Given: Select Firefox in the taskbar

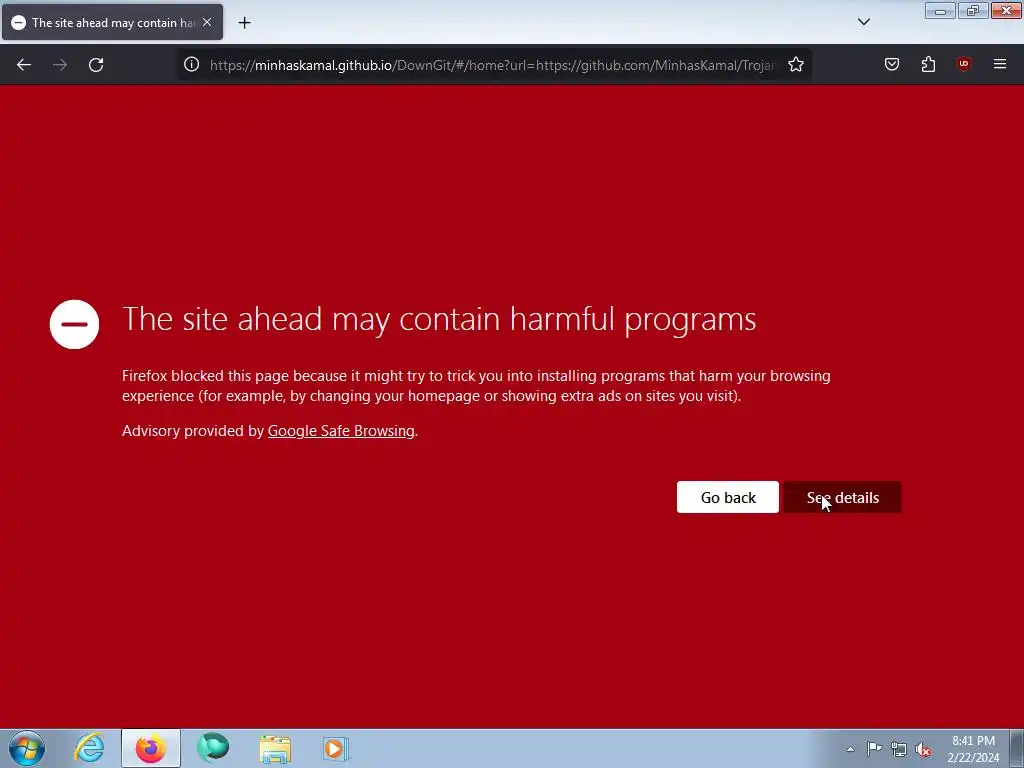Looking at the screenshot, I should tap(151, 748).
